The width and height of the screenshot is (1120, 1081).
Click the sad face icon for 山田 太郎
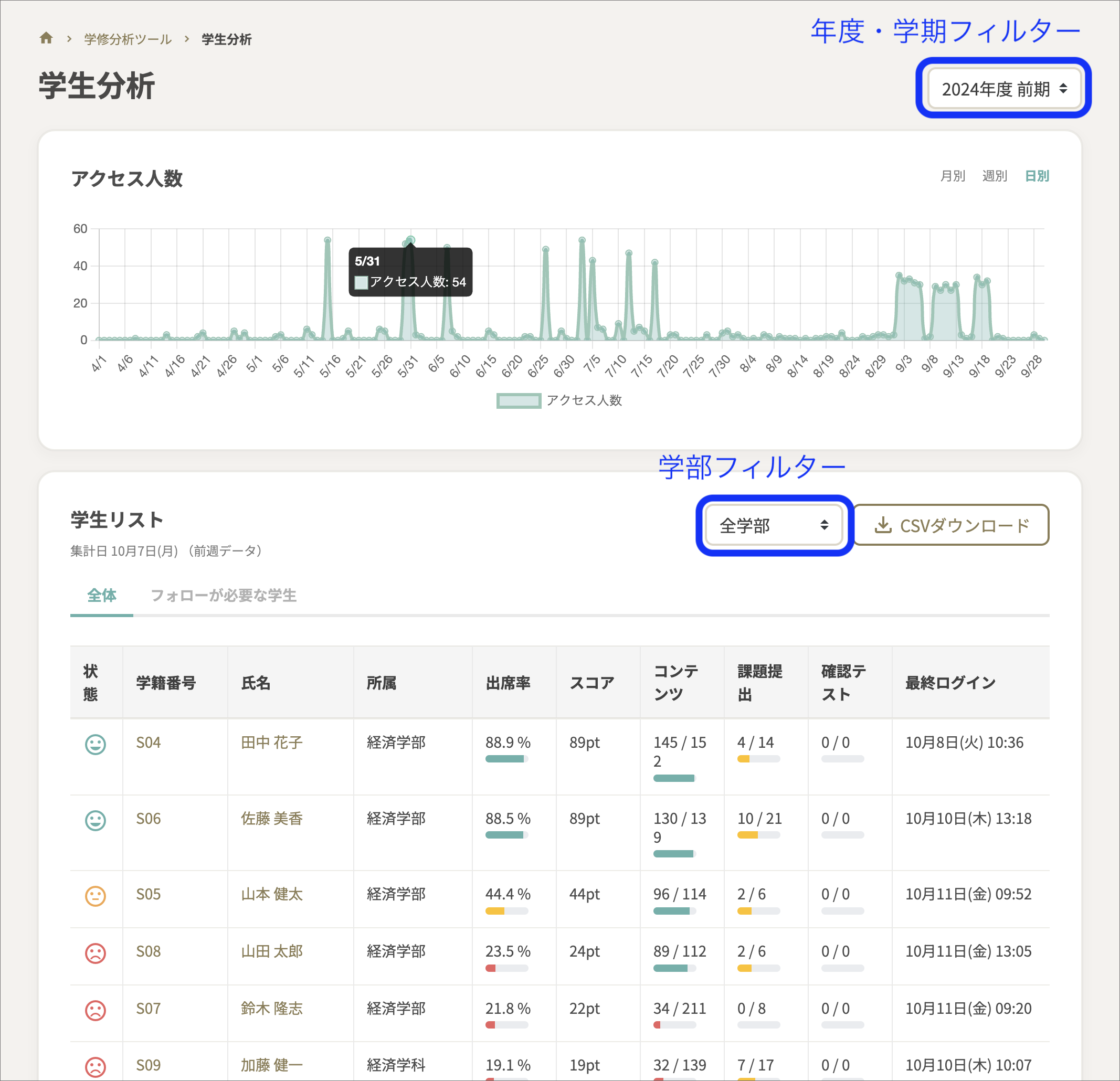96,953
